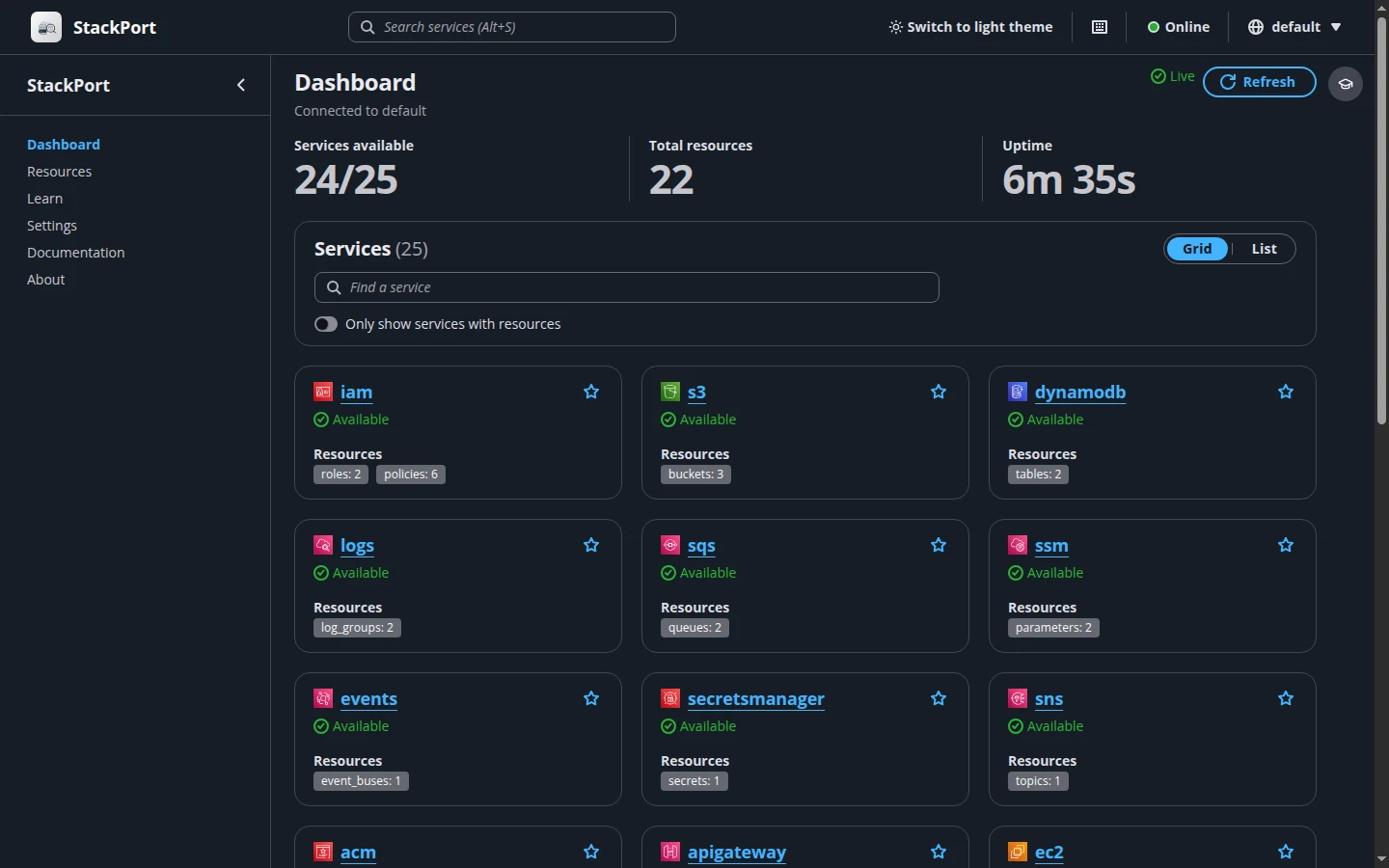Open Learn in sidebar
The width and height of the screenshot is (1389, 868).
[45, 199]
